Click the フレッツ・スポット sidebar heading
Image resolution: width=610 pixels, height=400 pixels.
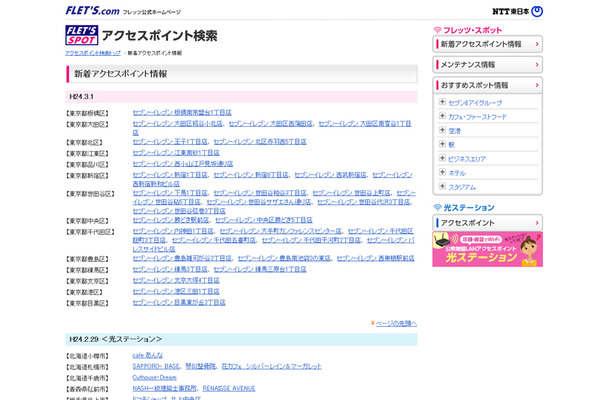468,30
